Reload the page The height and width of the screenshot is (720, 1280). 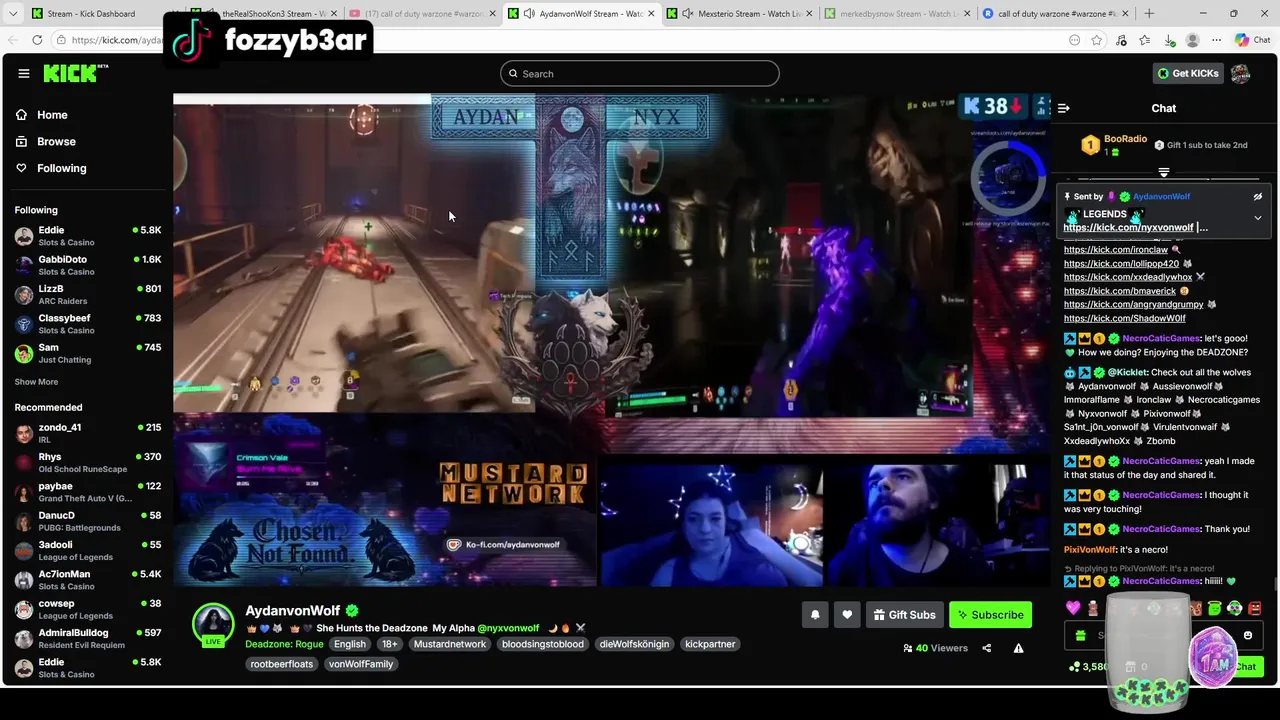click(37, 40)
